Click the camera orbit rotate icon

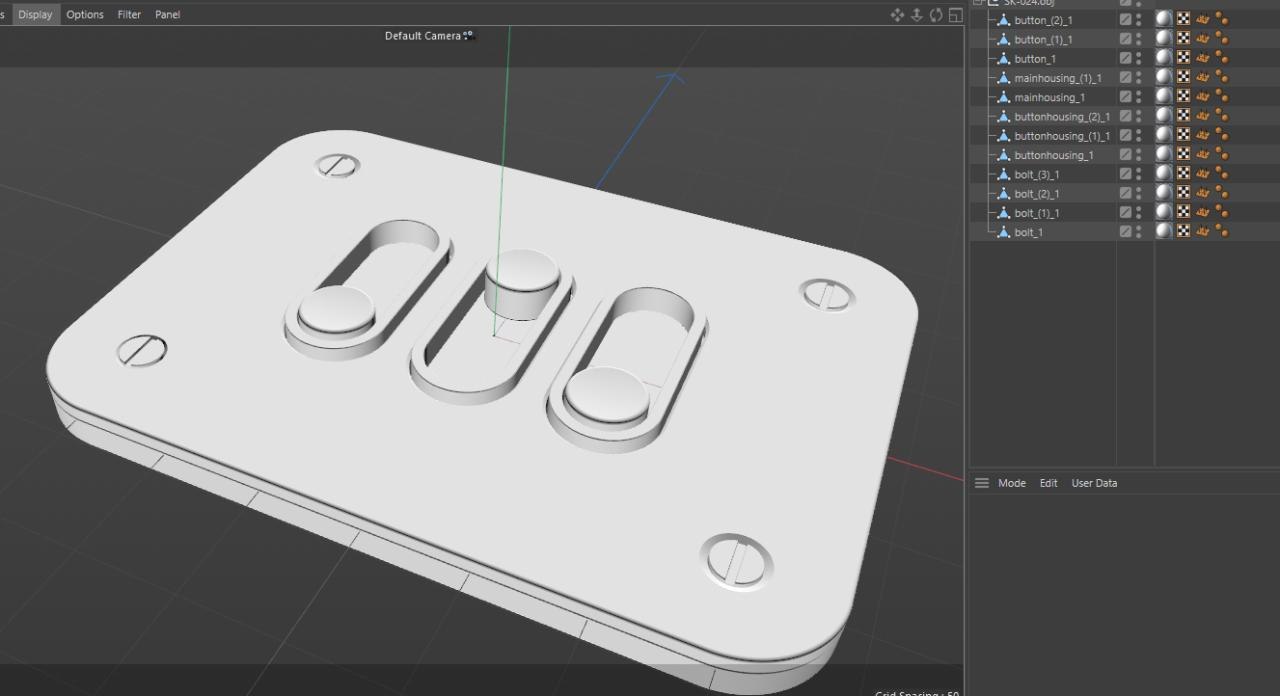pyautogui.click(x=936, y=15)
